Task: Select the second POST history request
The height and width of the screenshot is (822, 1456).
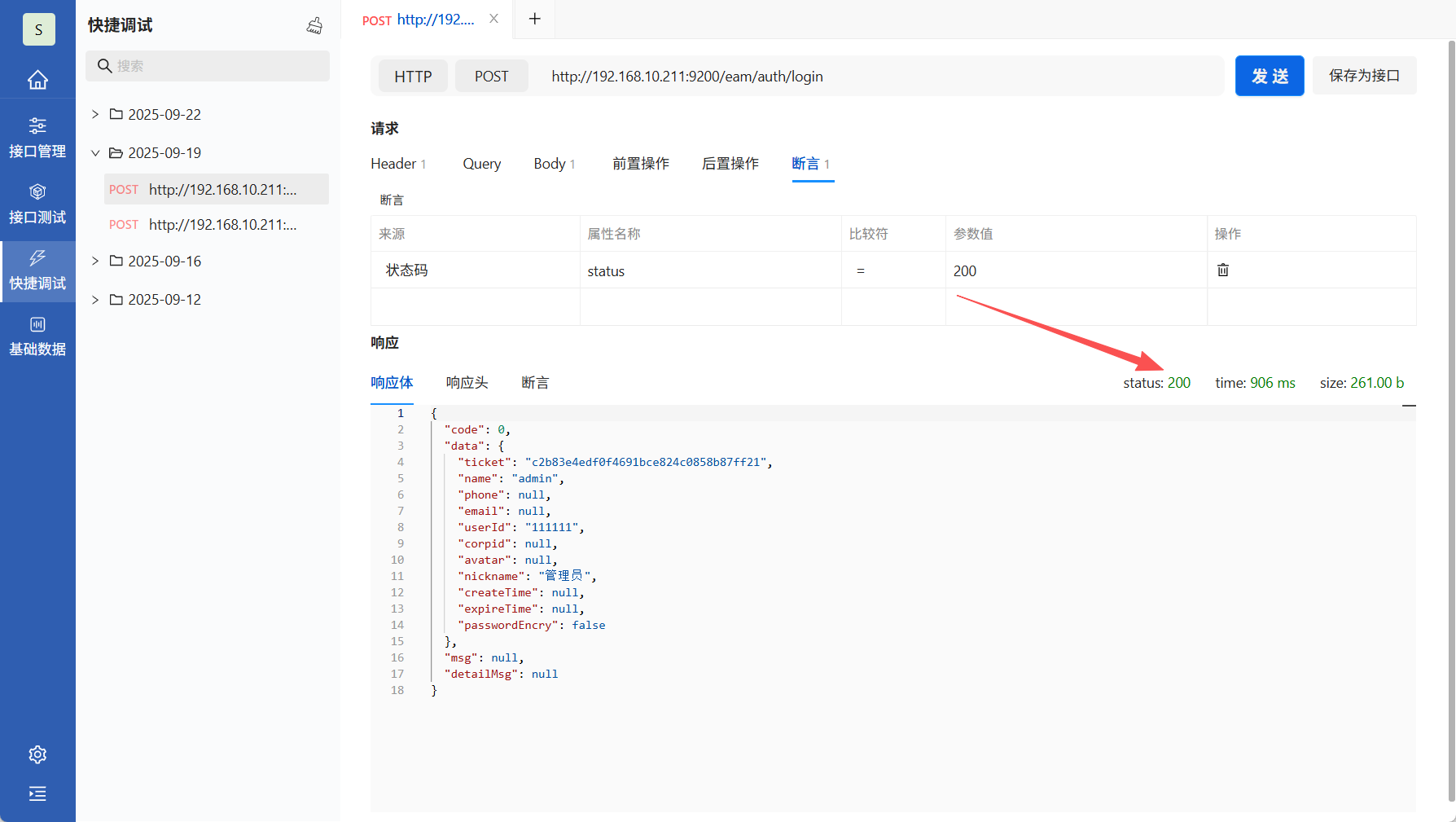Action: tap(217, 225)
